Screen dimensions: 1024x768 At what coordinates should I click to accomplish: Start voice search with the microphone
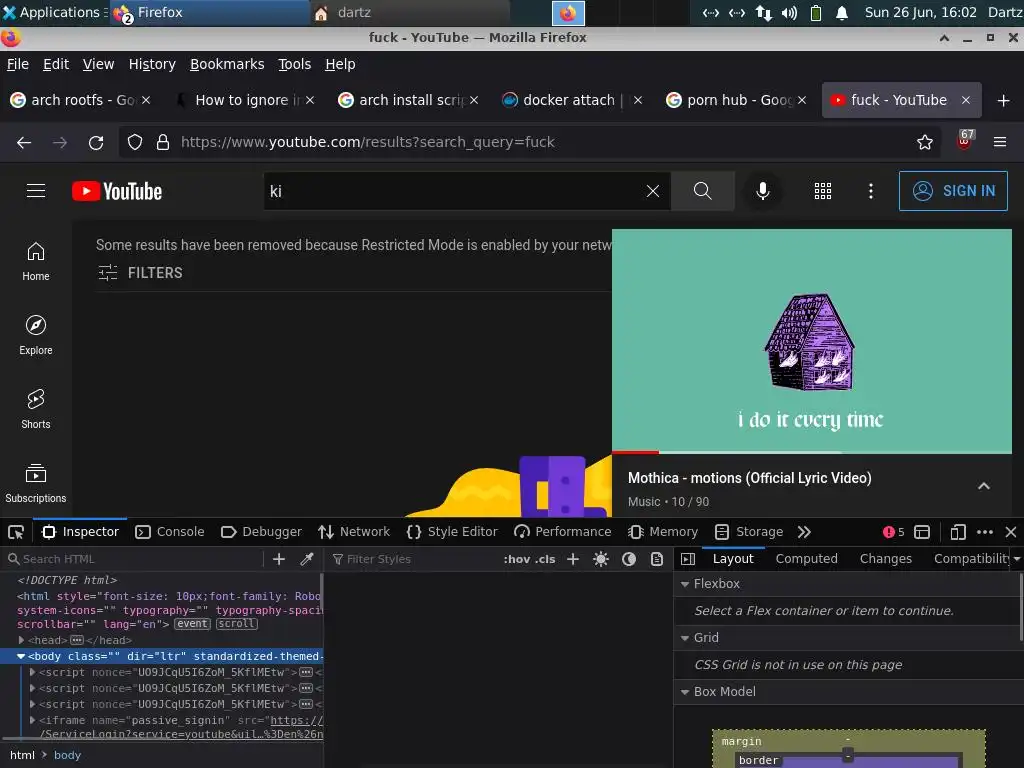click(x=762, y=191)
